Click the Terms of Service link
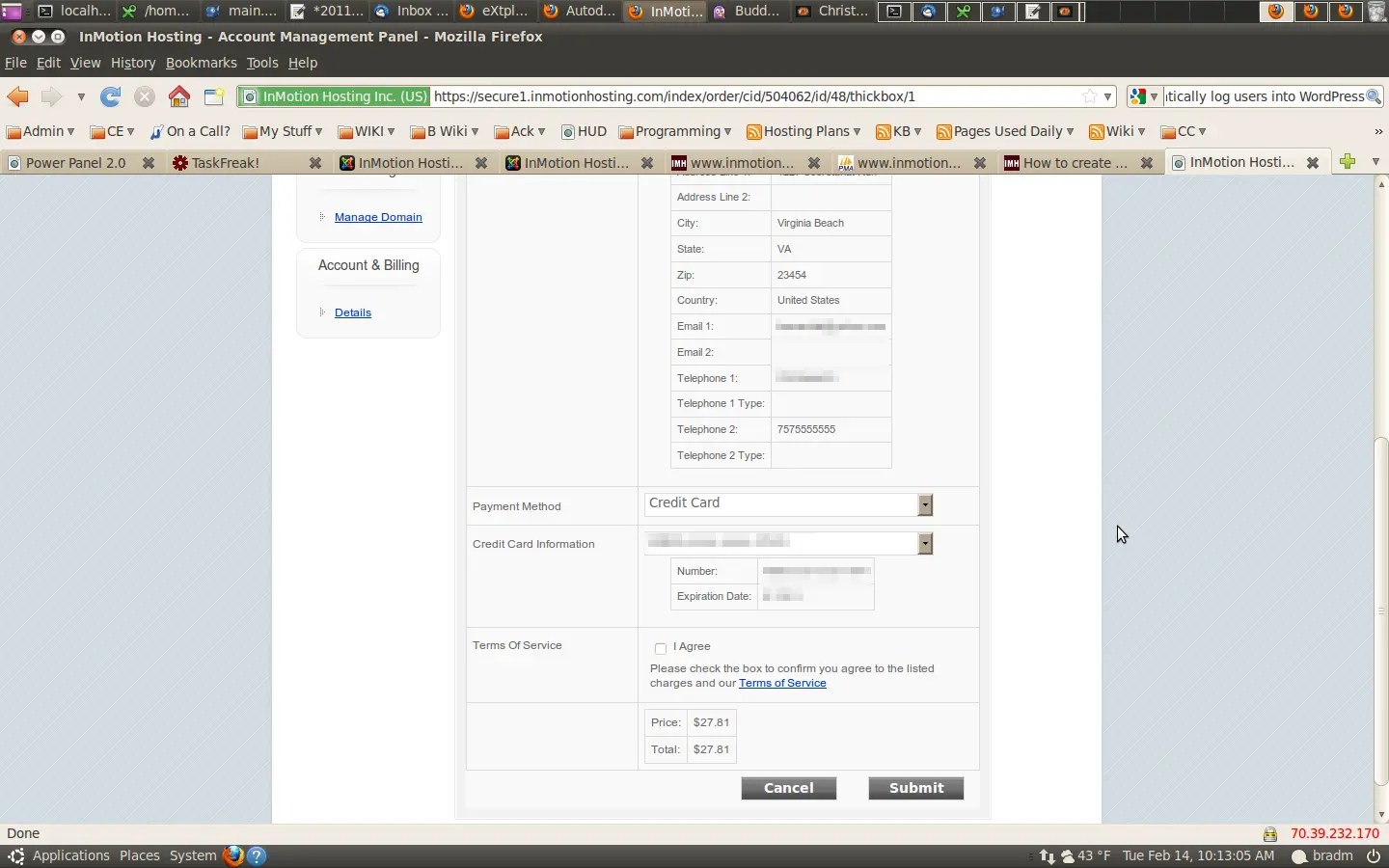This screenshot has height=868, width=1389. pos(782,683)
